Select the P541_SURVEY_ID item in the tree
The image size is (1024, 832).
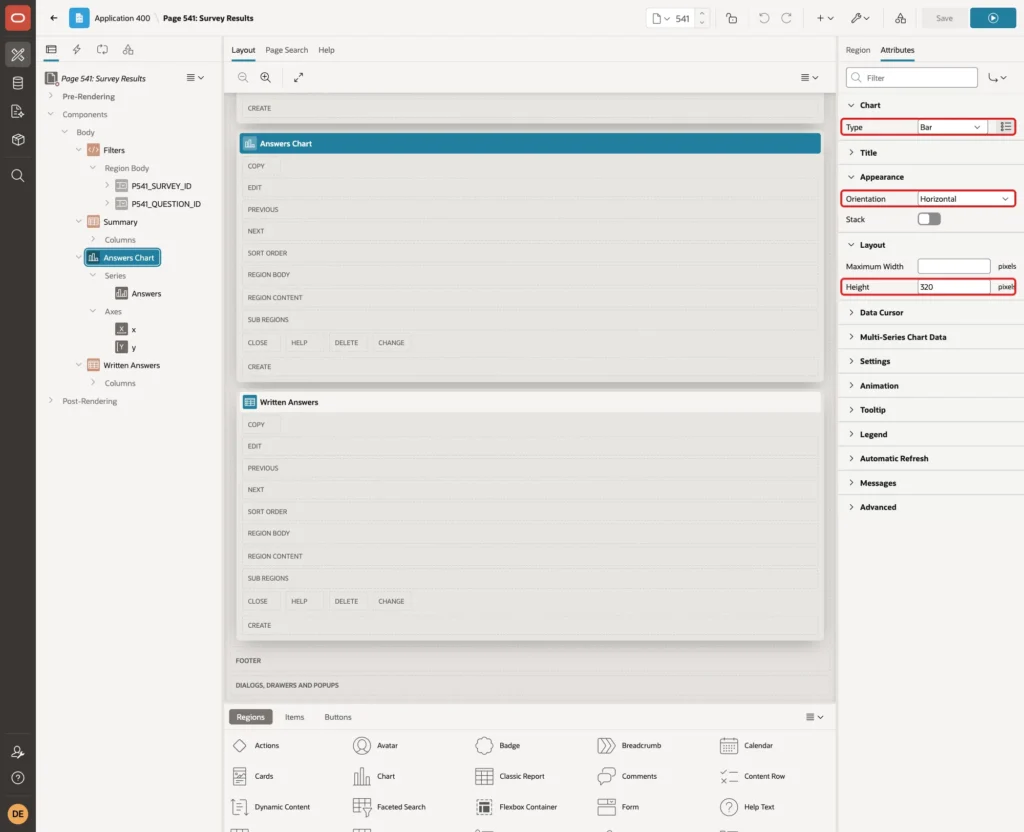pos(161,186)
